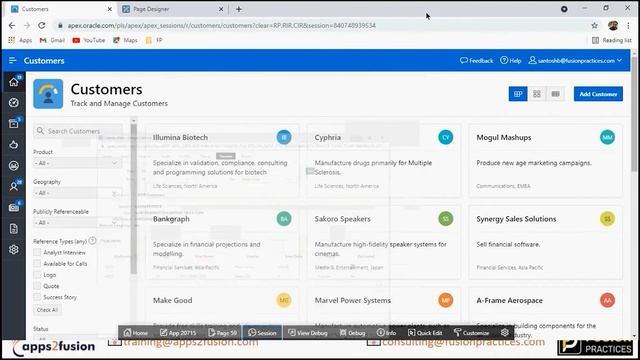Image resolution: width=640 pixels, height=360 pixels.
Task: Check the Success Story checkbox
Action: tap(37, 297)
